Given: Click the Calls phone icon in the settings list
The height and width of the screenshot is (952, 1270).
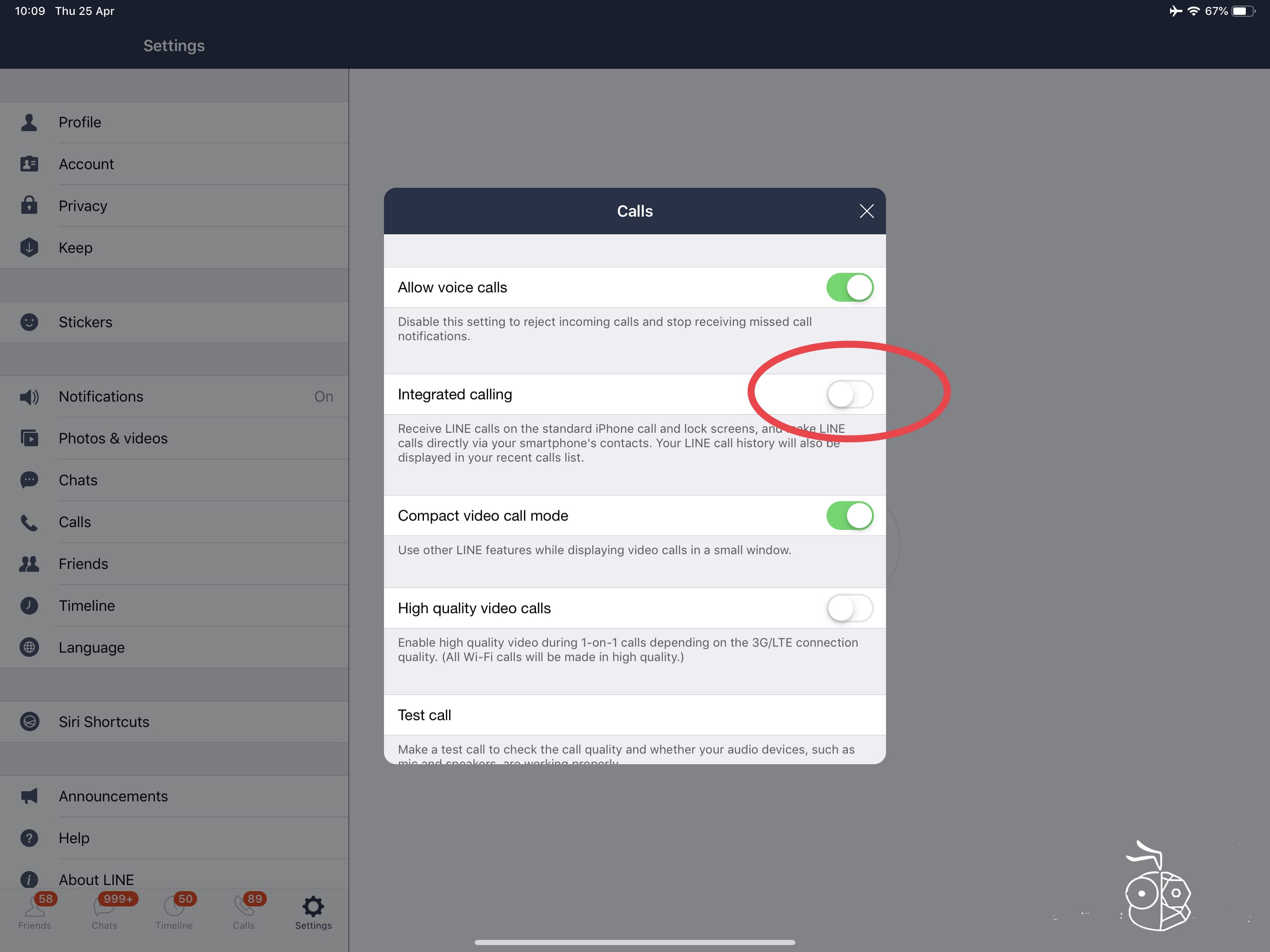Looking at the screenshot, I should pos(29,522).
